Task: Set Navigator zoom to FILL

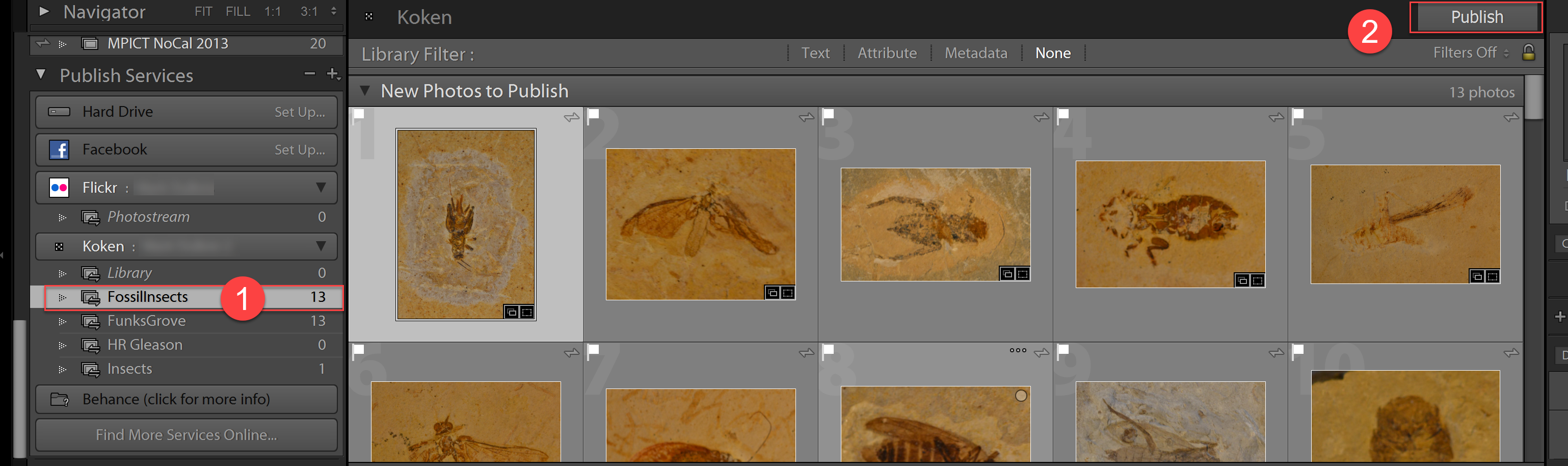Action: 238,12
